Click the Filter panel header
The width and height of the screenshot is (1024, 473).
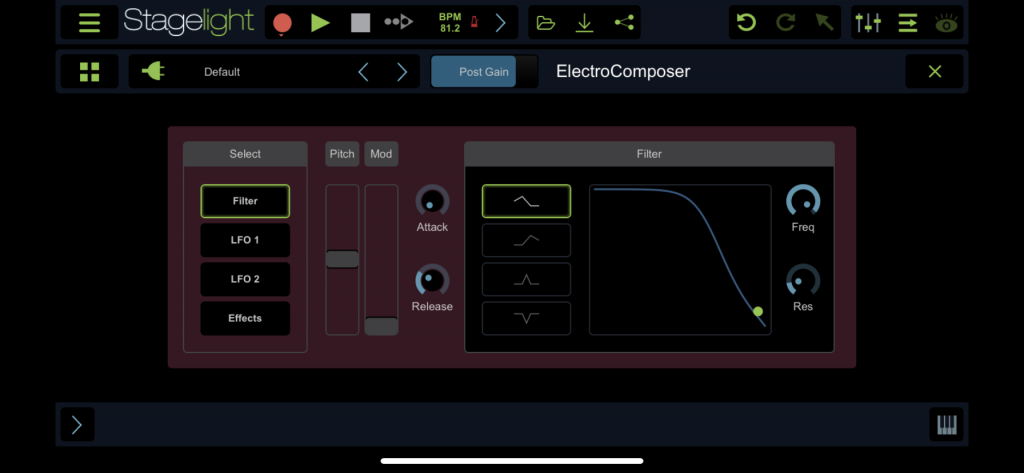649,154
